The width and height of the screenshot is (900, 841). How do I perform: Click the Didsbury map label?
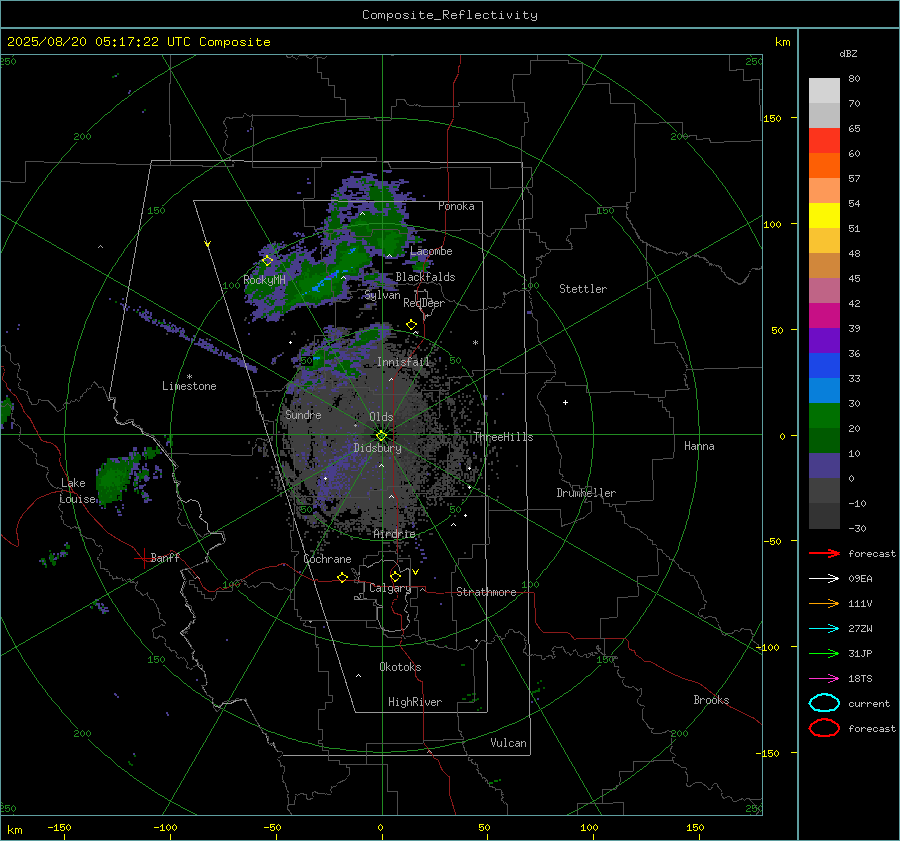tap(377, 448)
